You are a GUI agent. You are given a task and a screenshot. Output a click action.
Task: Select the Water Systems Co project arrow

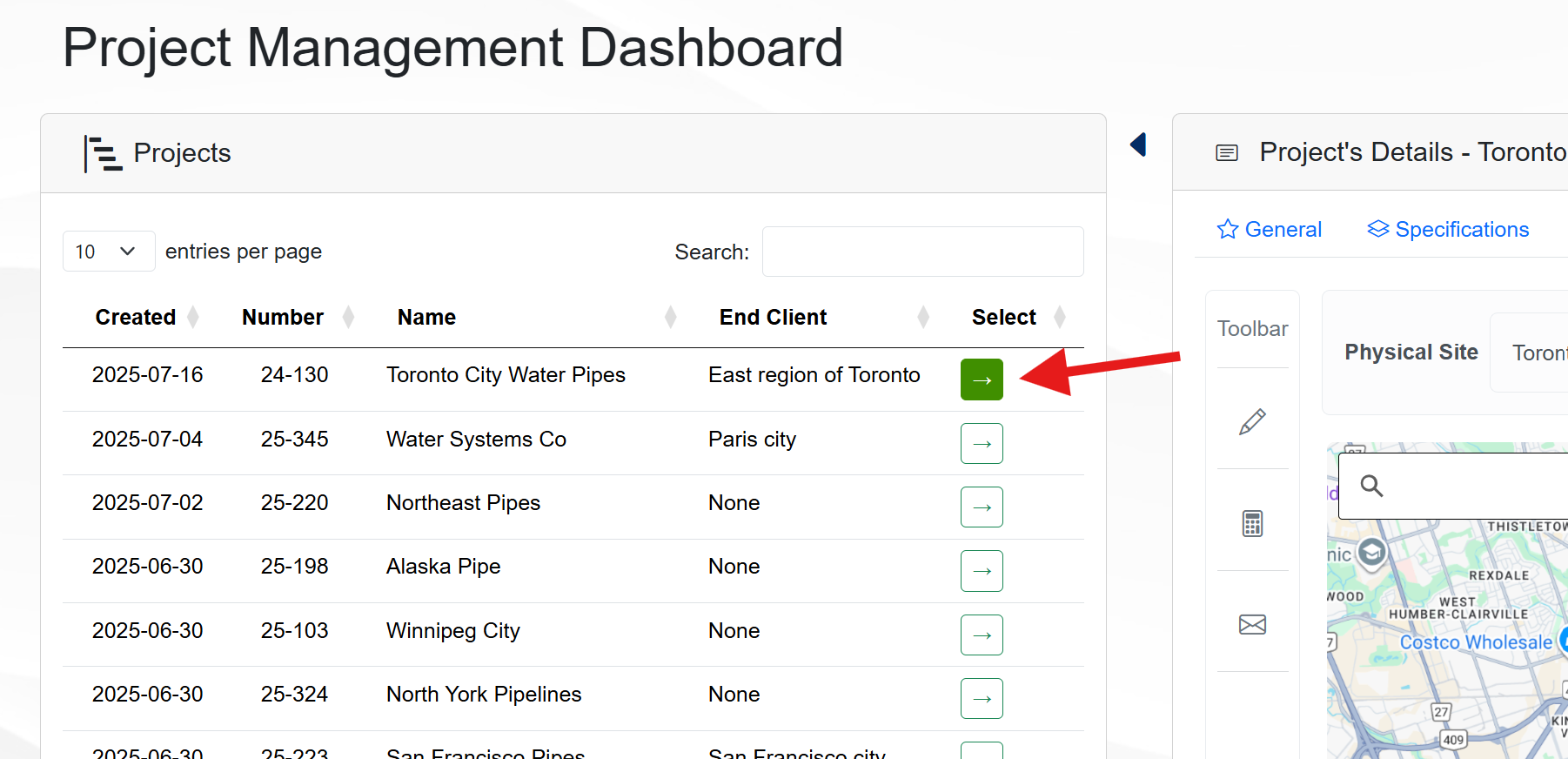982,444
